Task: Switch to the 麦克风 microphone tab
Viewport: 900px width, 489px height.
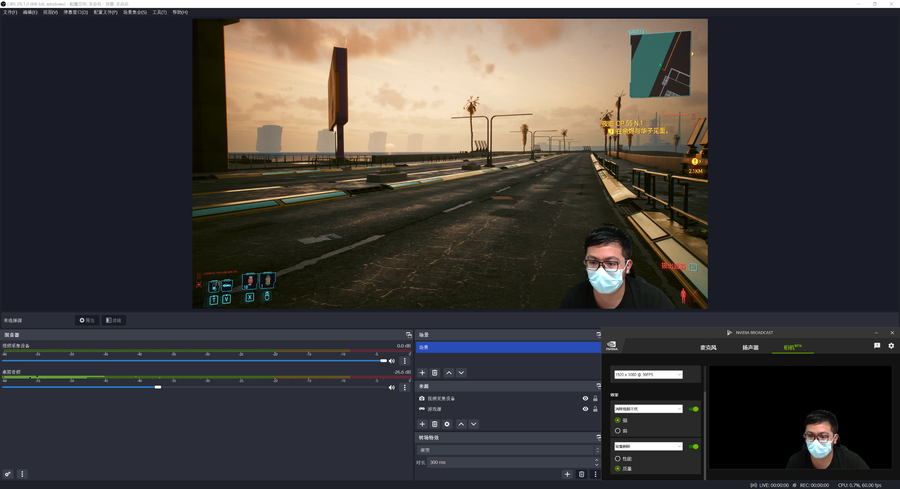Action: pyautogui.click(x=707, y=347)
